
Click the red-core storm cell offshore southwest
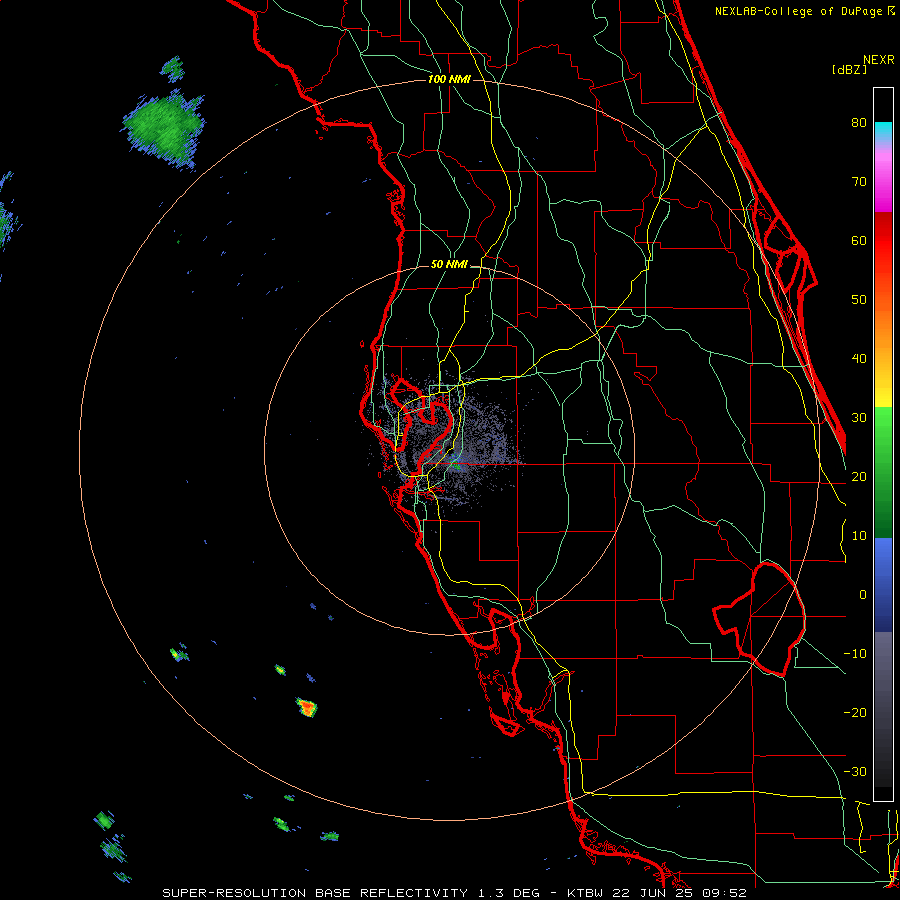[307, 707]
